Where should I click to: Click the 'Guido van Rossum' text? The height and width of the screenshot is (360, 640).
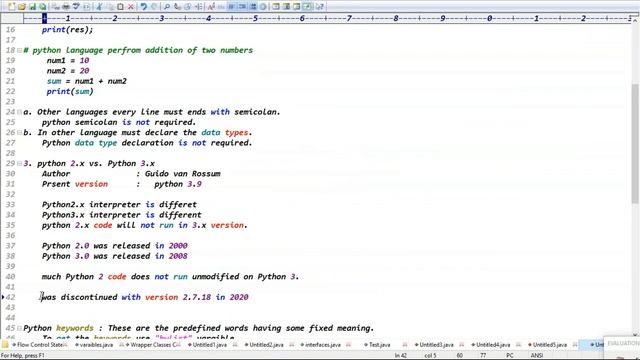click(182, 173)
